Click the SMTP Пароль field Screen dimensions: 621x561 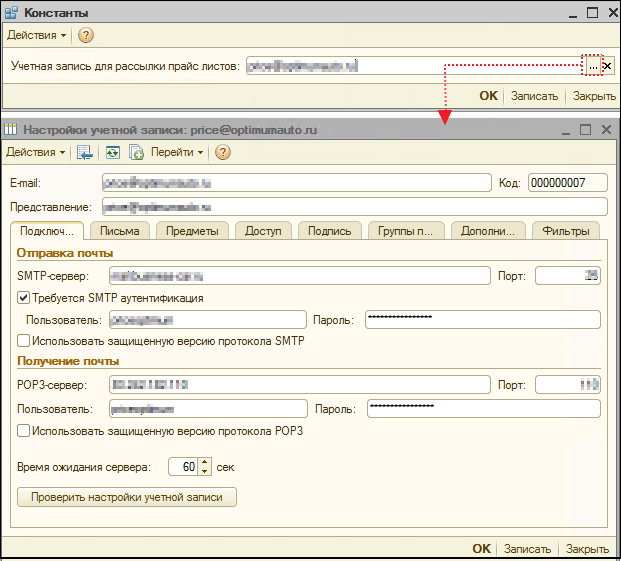[483, 320]
